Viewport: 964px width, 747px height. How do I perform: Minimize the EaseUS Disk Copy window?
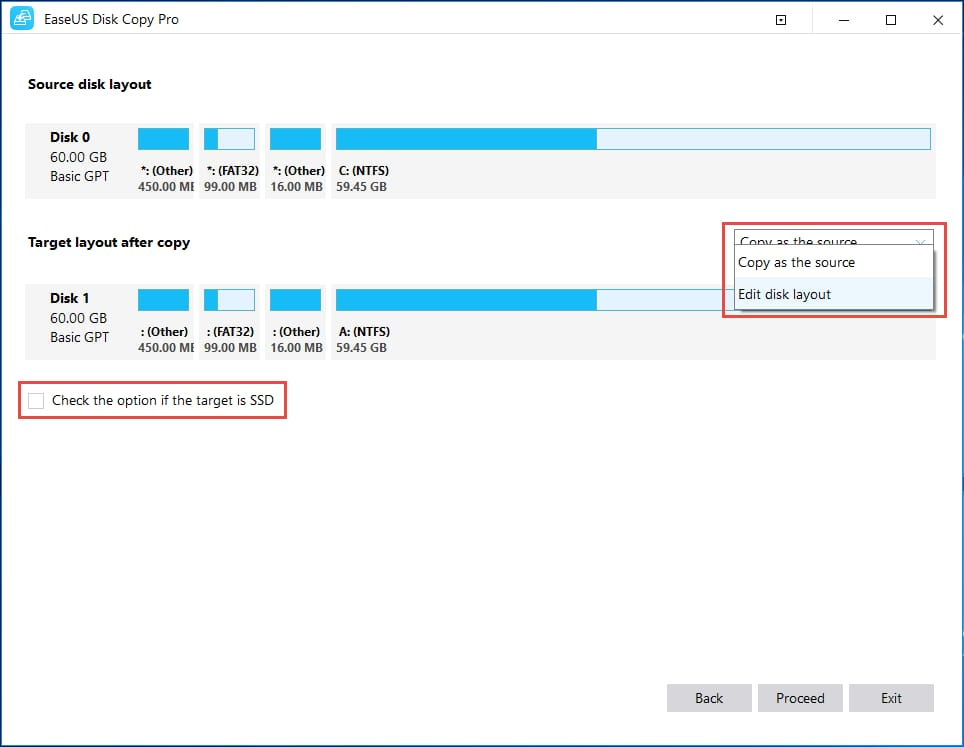click(x=843, y=19)
